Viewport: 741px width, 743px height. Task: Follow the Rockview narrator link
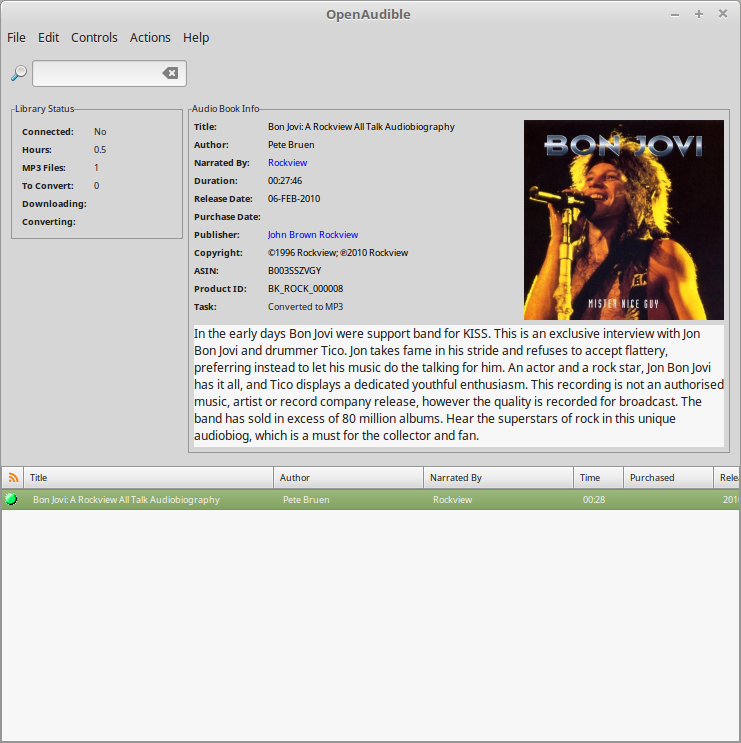tap(288, 163)
